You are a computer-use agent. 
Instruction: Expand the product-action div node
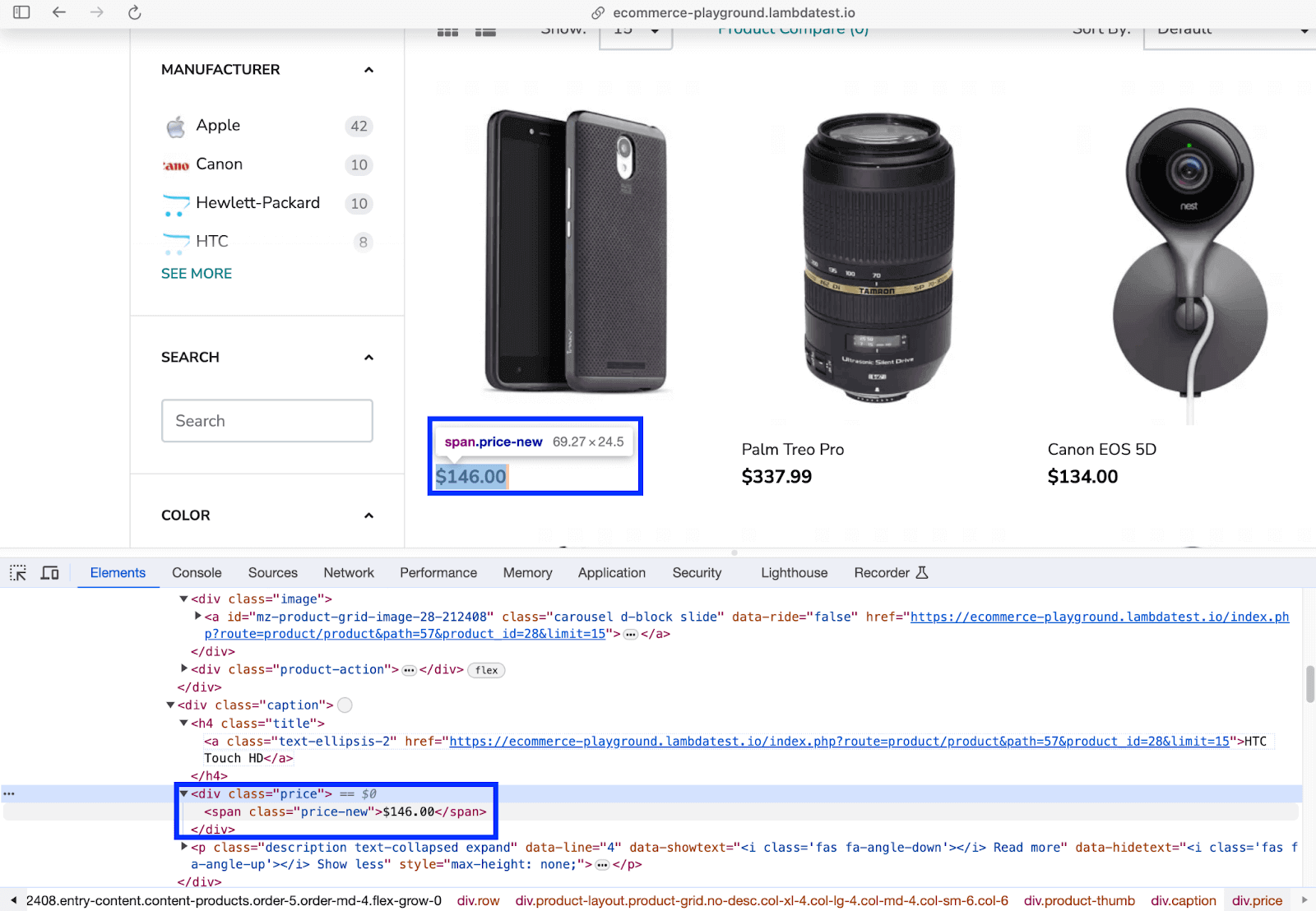[184, 669]
